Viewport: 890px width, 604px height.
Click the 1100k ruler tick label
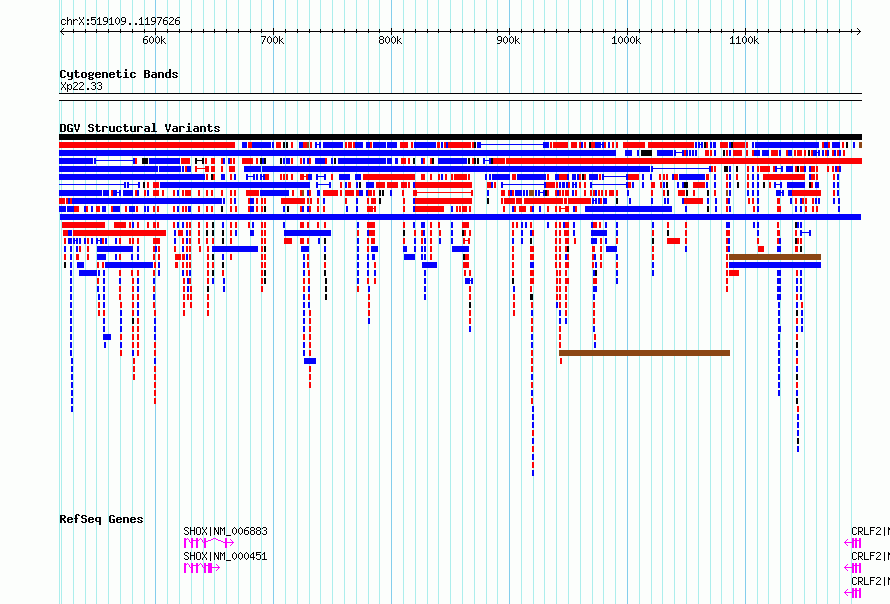coord(744,40)
